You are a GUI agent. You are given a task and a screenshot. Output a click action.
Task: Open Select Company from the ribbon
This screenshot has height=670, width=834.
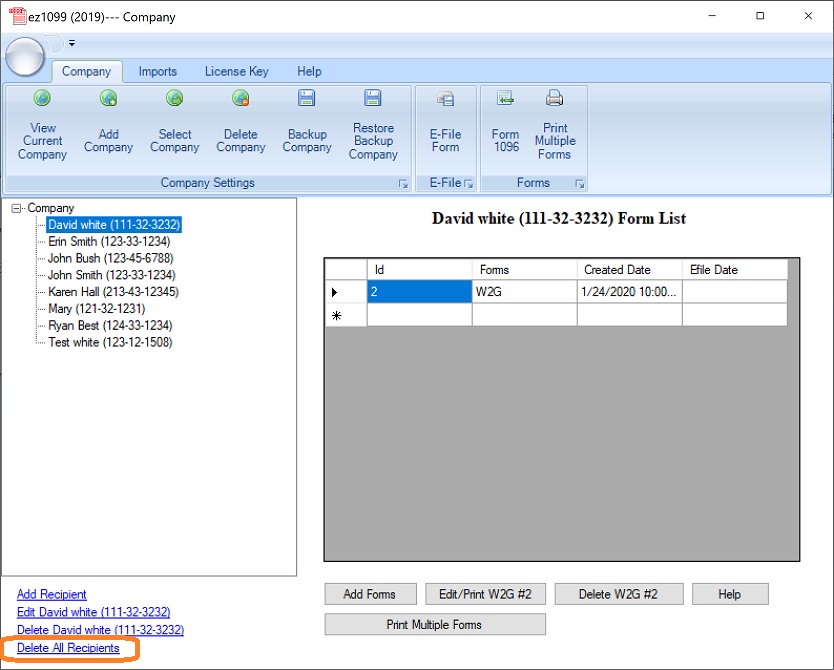174,99
